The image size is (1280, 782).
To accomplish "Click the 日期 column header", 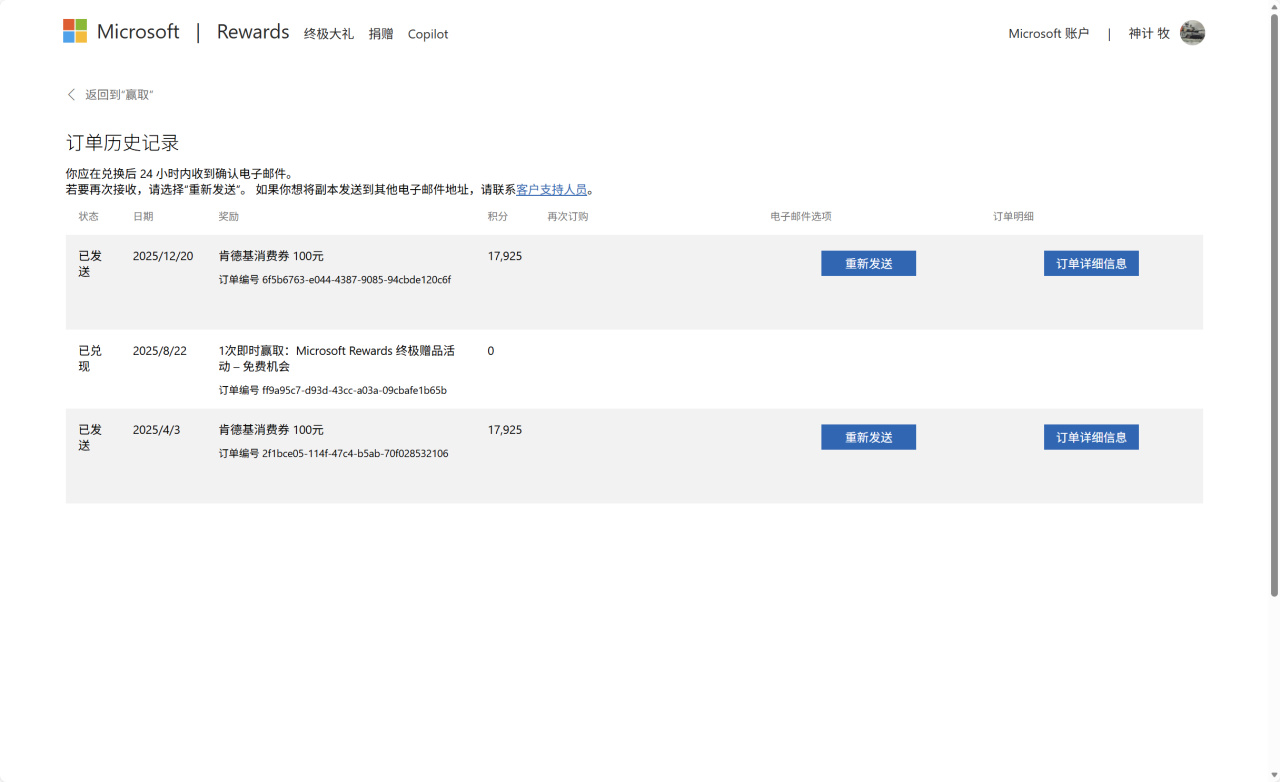I will point(143,216).
